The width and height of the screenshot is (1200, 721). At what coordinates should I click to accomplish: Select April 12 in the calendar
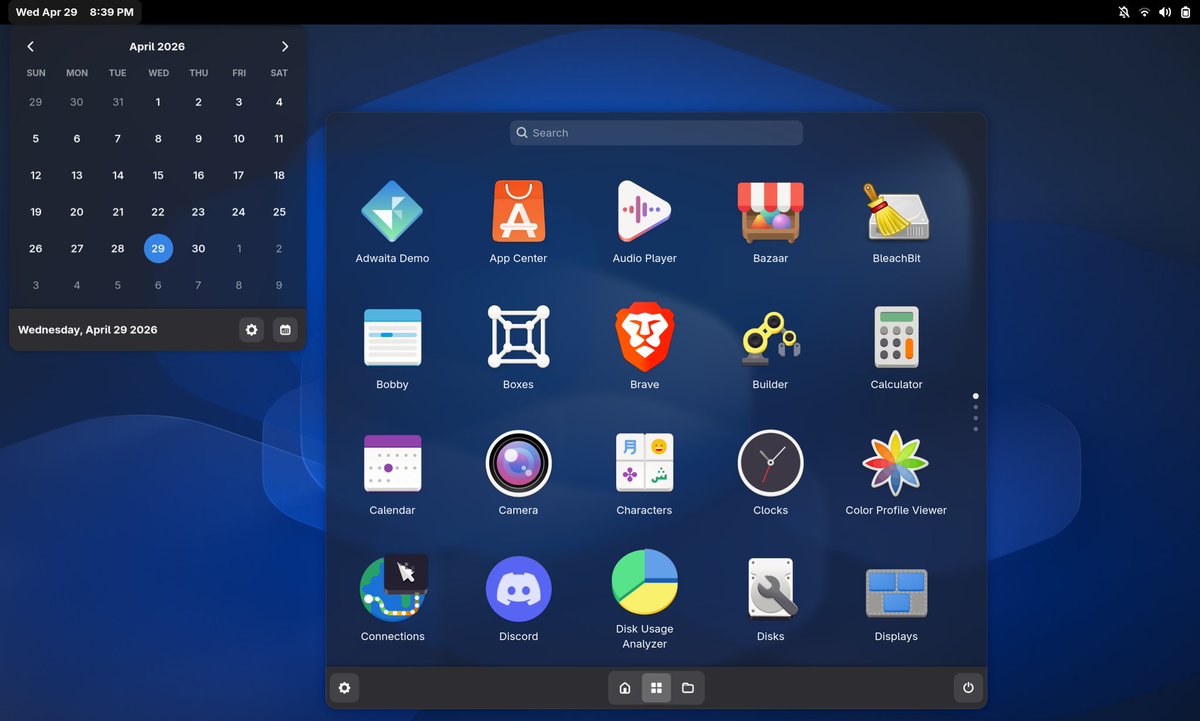tap(36, 175)
